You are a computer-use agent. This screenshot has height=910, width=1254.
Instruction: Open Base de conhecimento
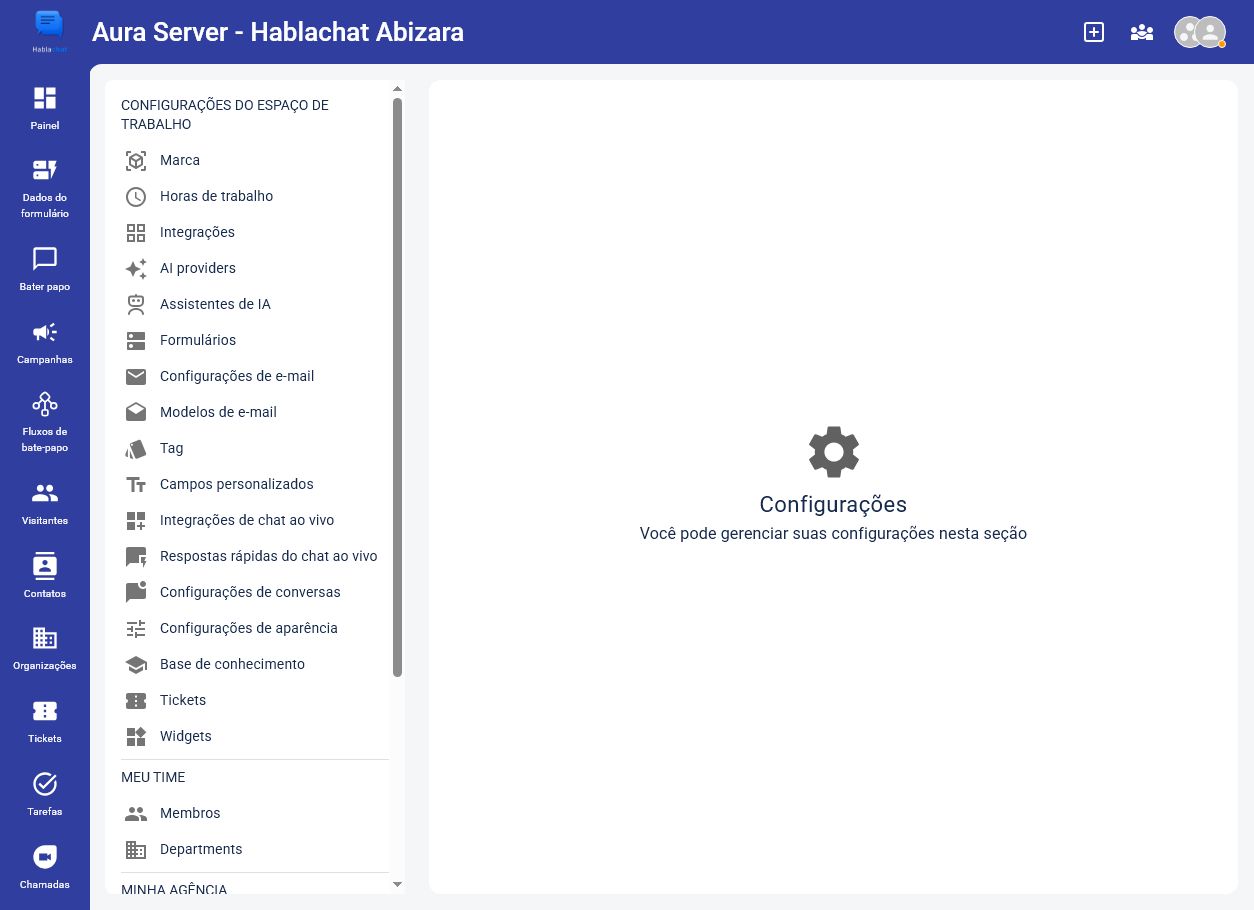pyautogui.click(x=232, y=664)
